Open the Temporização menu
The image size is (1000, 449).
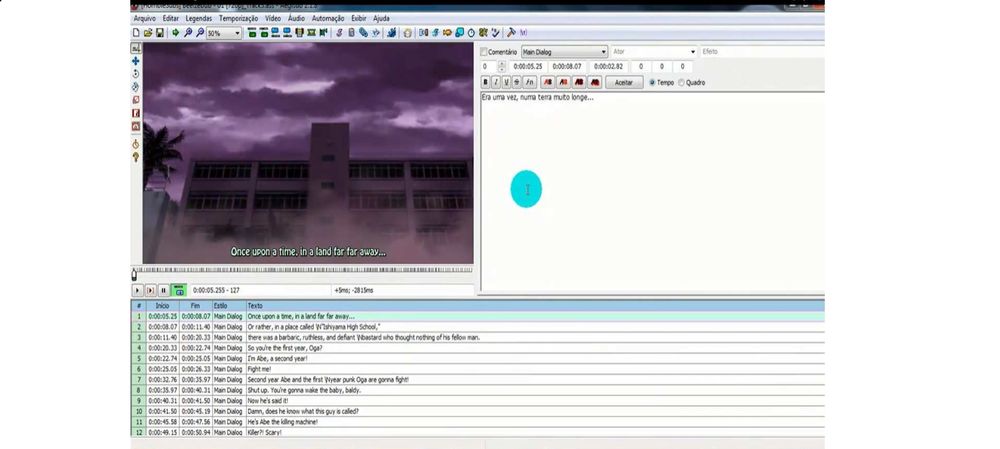tap(239, 18)
